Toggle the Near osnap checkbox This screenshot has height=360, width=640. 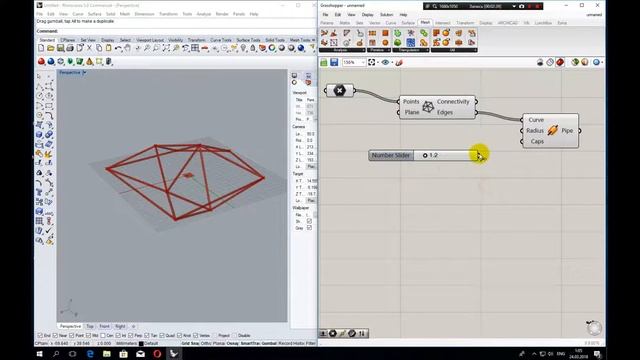pyautogui.click(x=55, y=336)
